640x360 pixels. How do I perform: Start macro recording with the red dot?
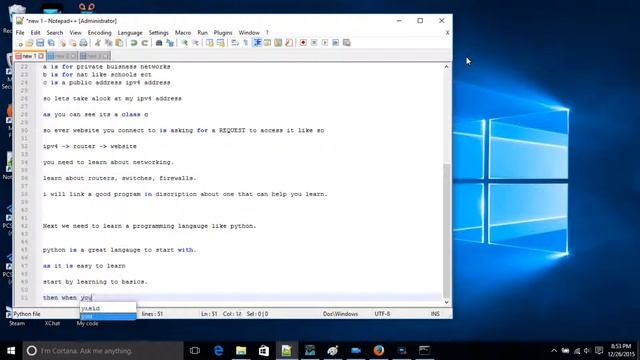[x=303, y=43]
